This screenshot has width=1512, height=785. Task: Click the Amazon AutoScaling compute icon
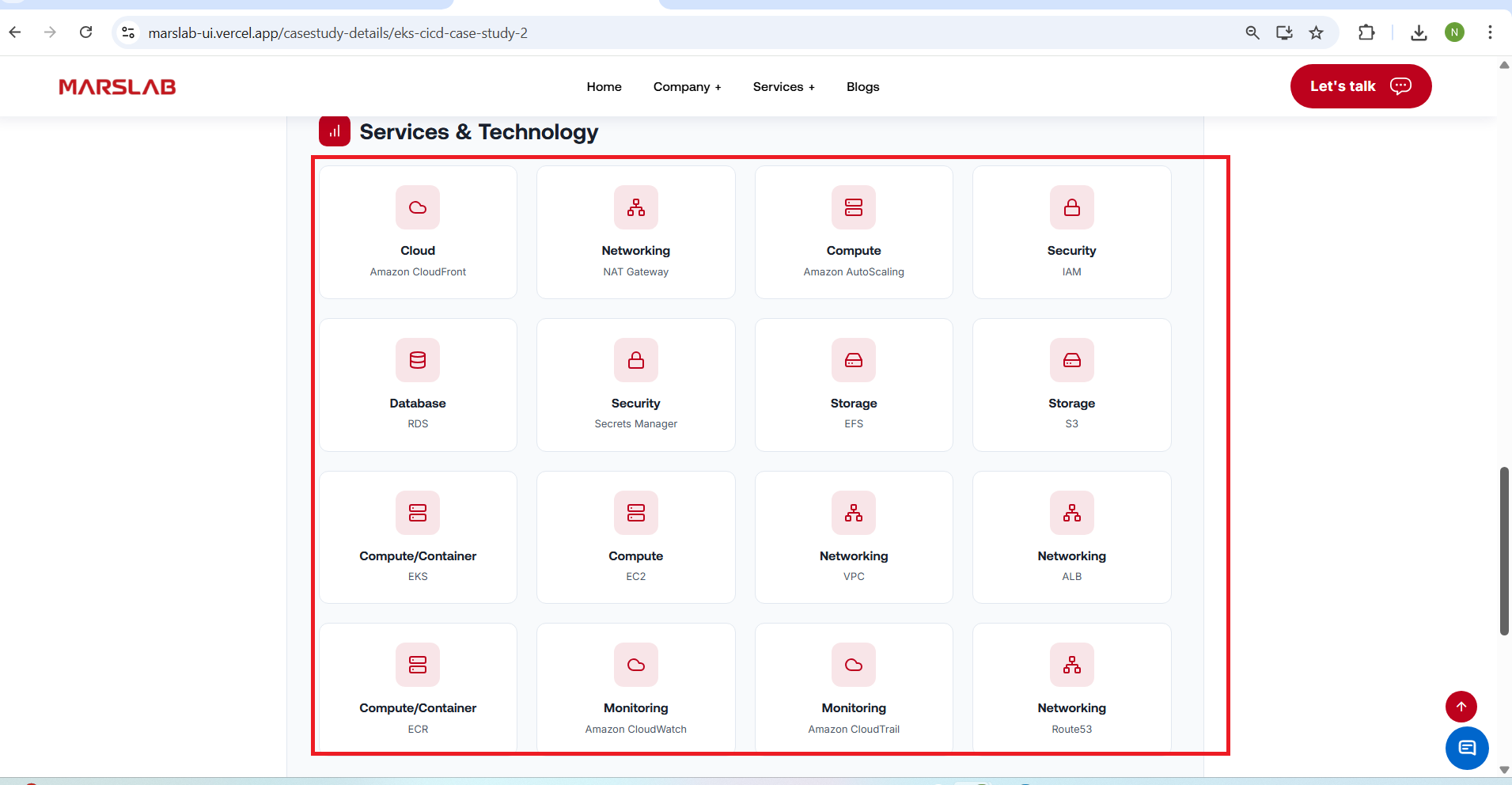click(854, 207)
